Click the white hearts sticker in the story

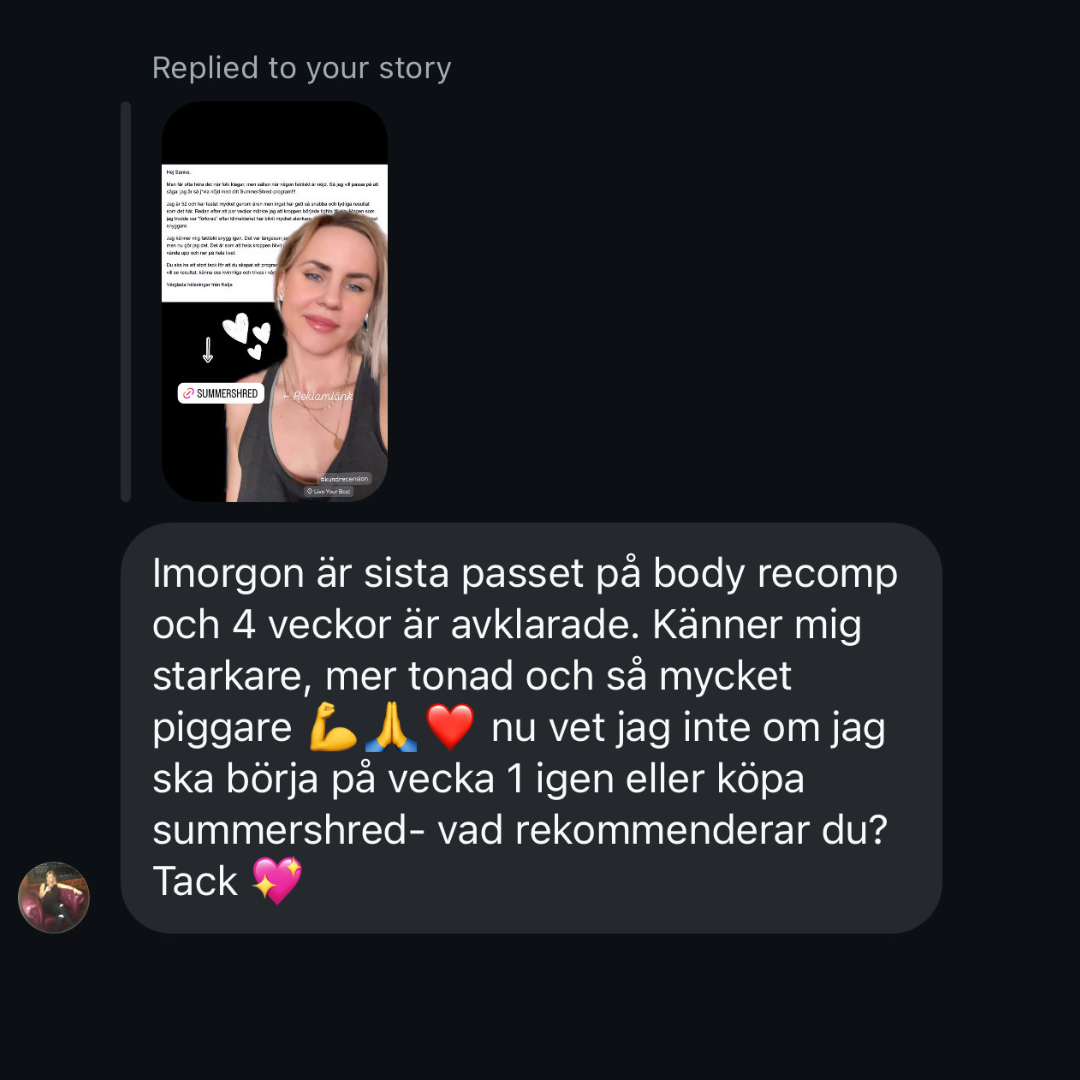click(247, 335)
